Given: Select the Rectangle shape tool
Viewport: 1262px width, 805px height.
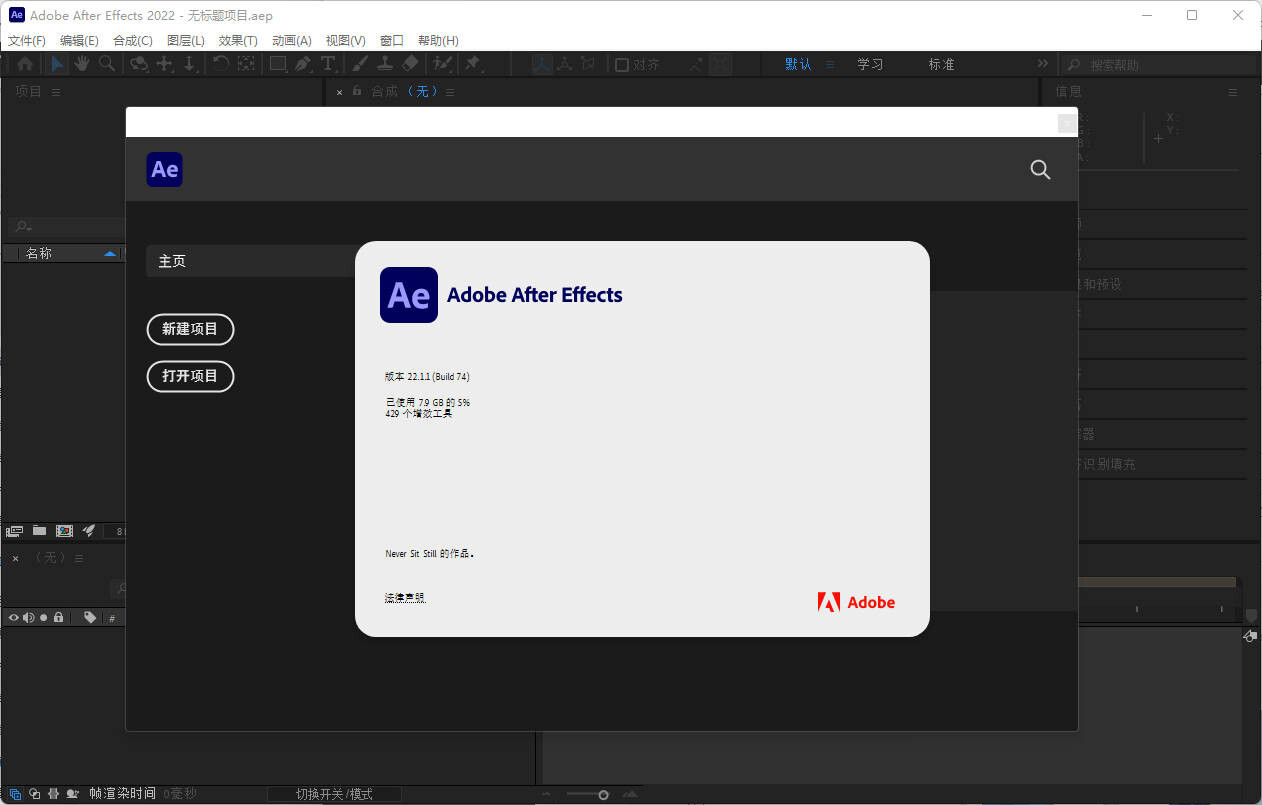Looking at the screenshot, I should [279, 64].
